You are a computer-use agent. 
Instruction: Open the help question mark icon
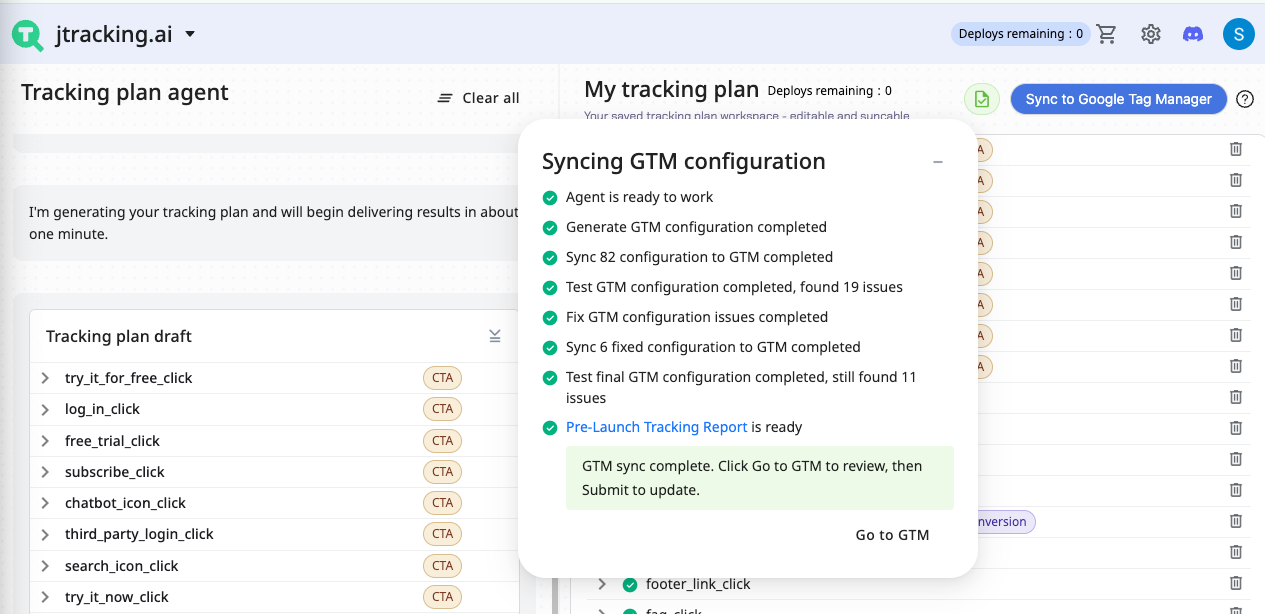coord(1245,99)
